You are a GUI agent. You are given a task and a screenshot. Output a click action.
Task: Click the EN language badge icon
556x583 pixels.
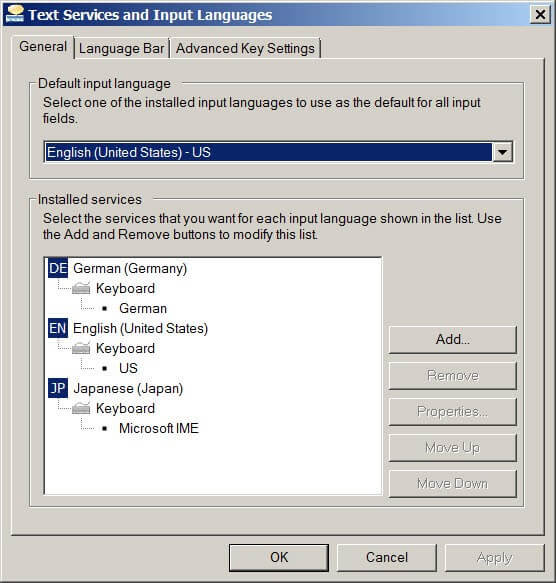coord(58,328)
